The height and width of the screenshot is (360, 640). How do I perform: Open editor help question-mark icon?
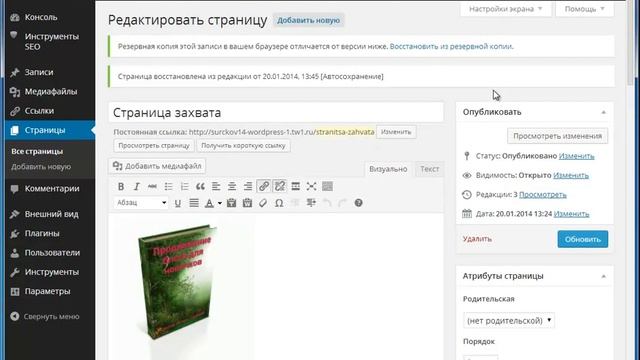click(x=358, y=203)
